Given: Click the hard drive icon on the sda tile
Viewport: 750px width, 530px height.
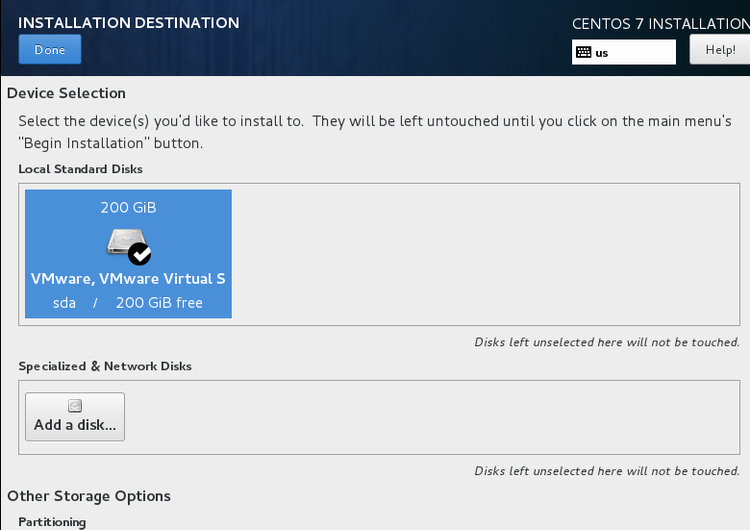Looking at the screenshot, I should 122,243.
